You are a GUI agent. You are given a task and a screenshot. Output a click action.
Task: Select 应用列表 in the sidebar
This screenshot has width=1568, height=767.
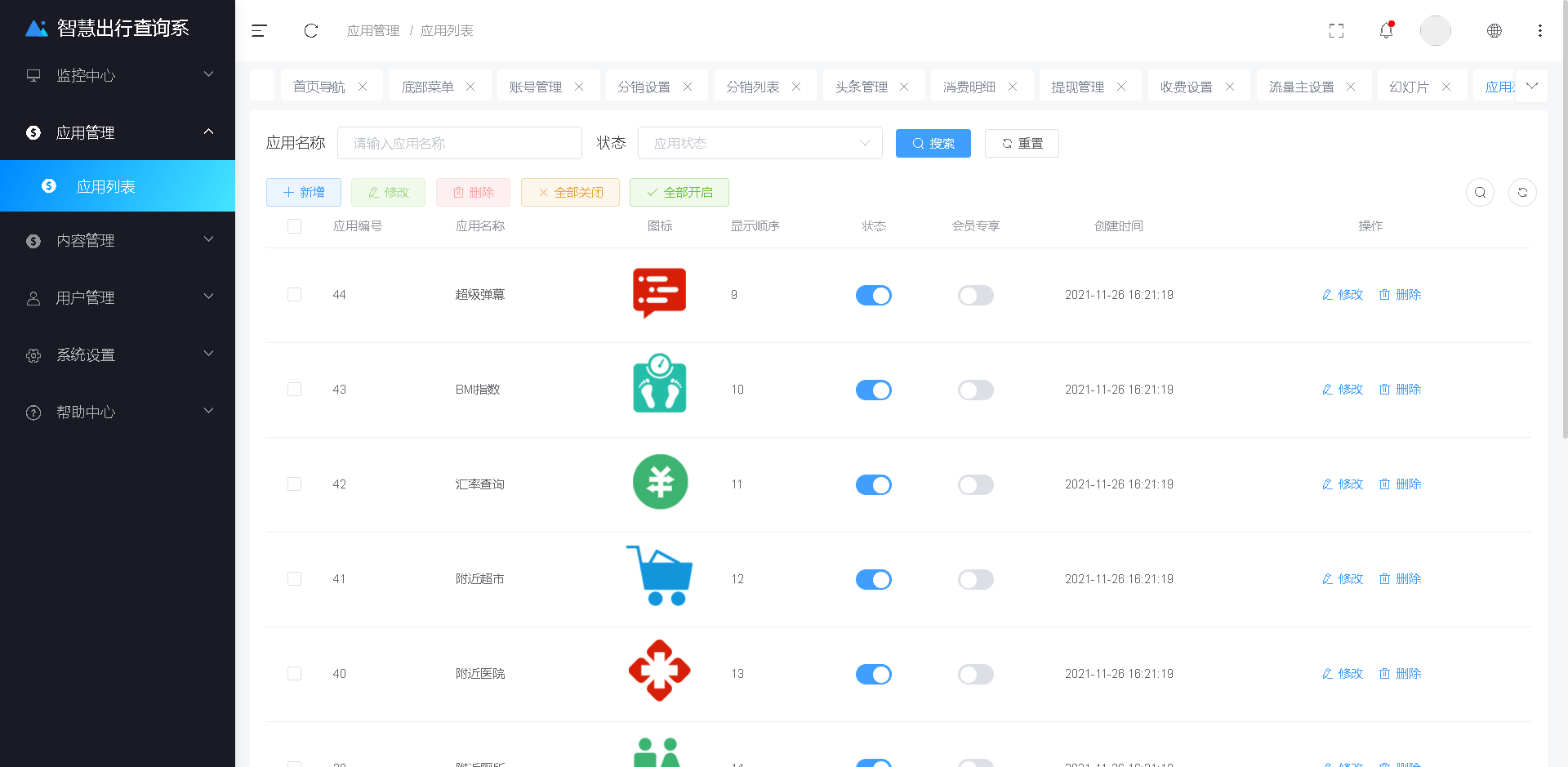pyautogui.click(x=106, y=187)
